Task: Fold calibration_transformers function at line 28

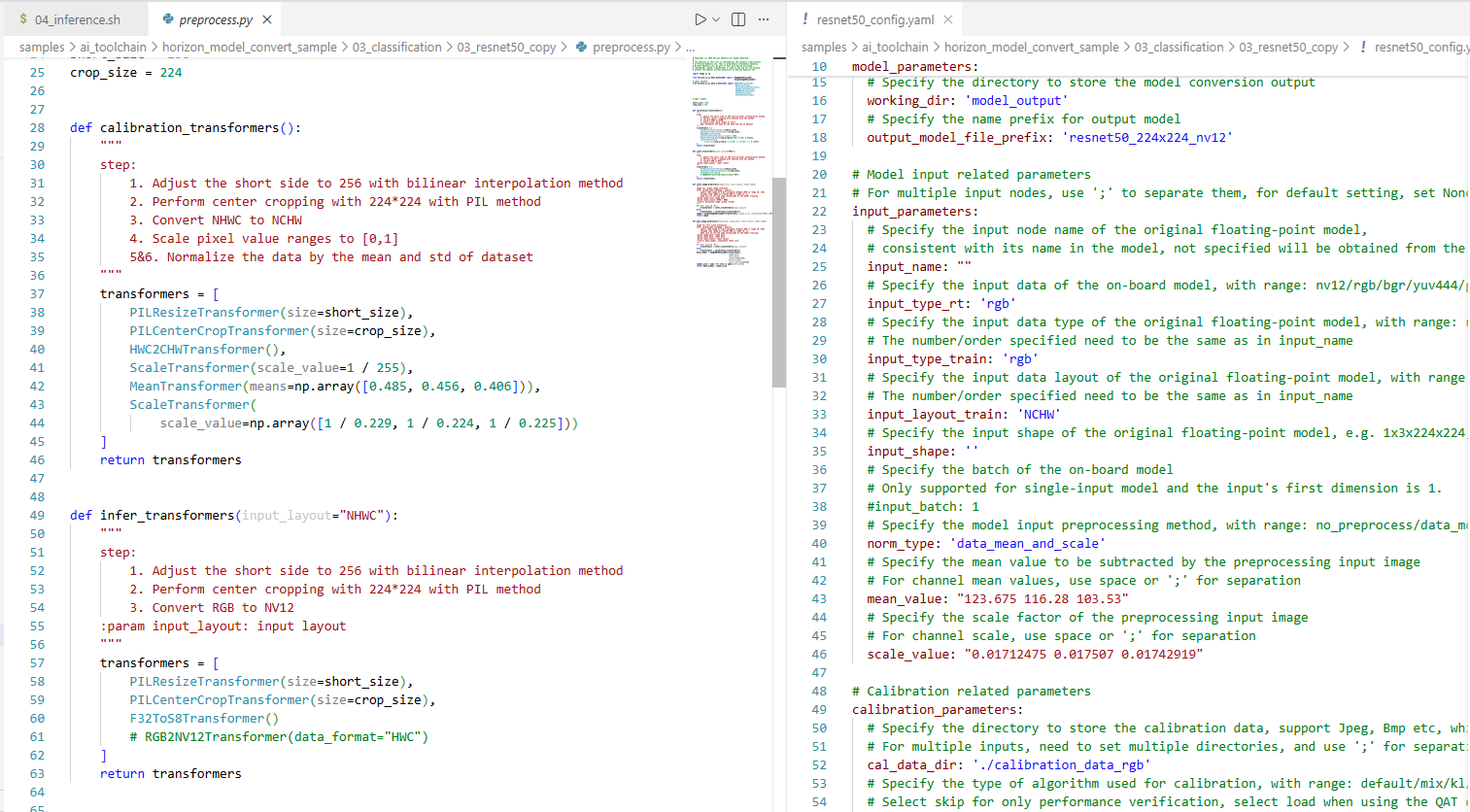Action: (x=58, y=127)
